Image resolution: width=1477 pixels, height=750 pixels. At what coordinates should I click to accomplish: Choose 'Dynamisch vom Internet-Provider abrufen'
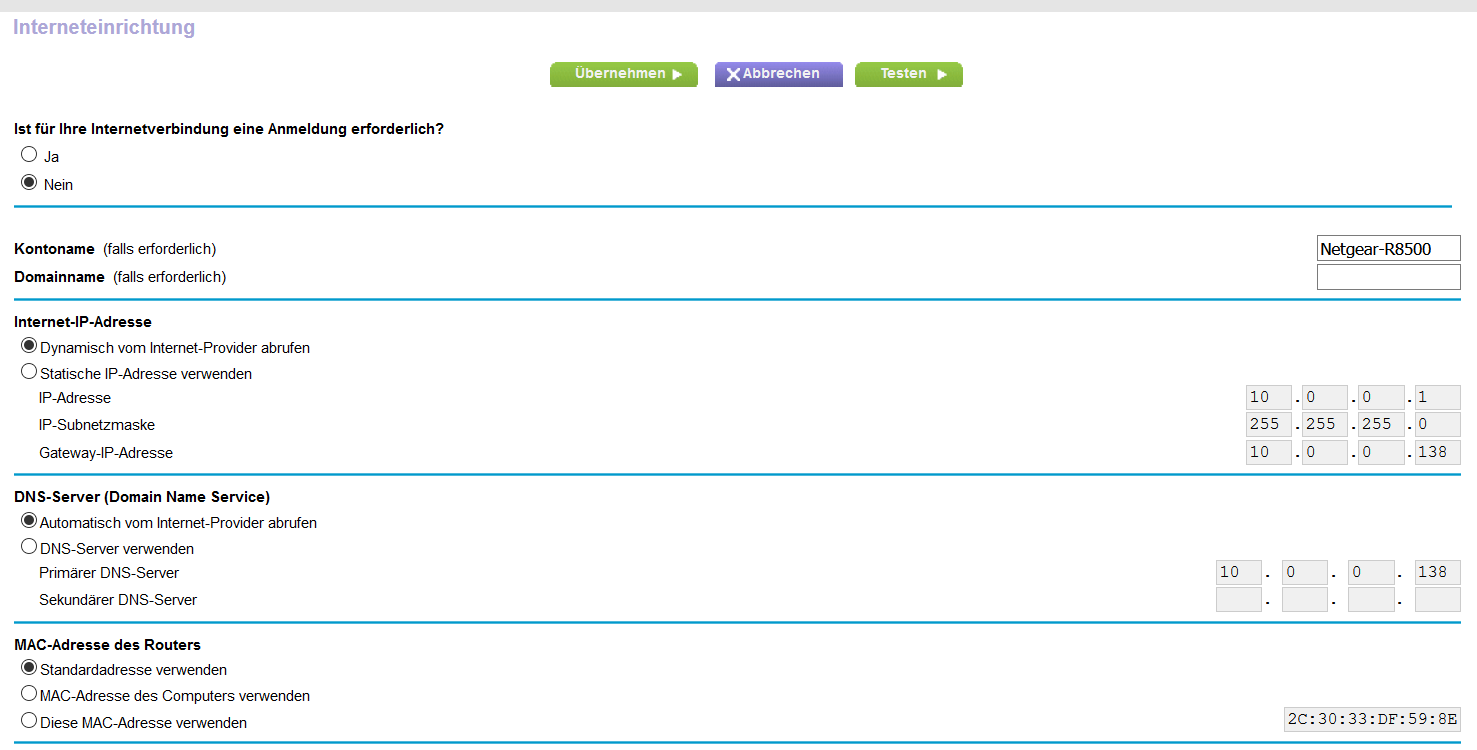click(x=29, y=346)
